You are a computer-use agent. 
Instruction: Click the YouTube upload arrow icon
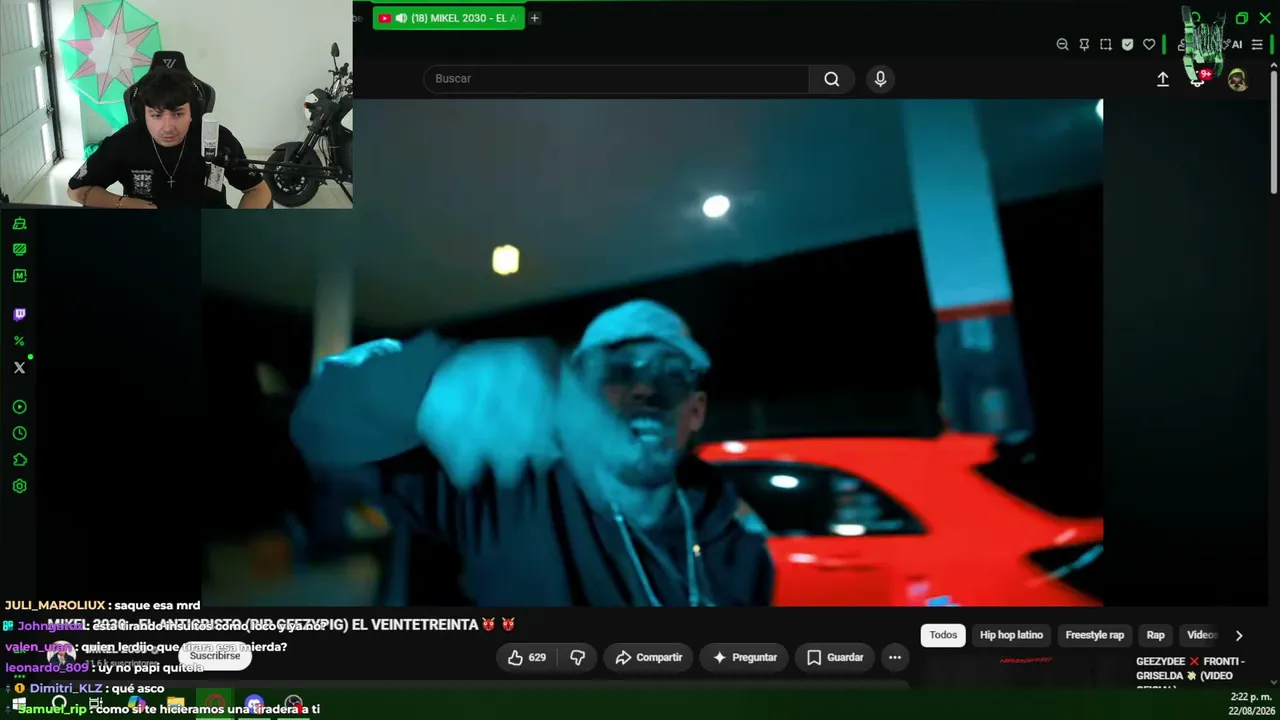pos(1163,79)
